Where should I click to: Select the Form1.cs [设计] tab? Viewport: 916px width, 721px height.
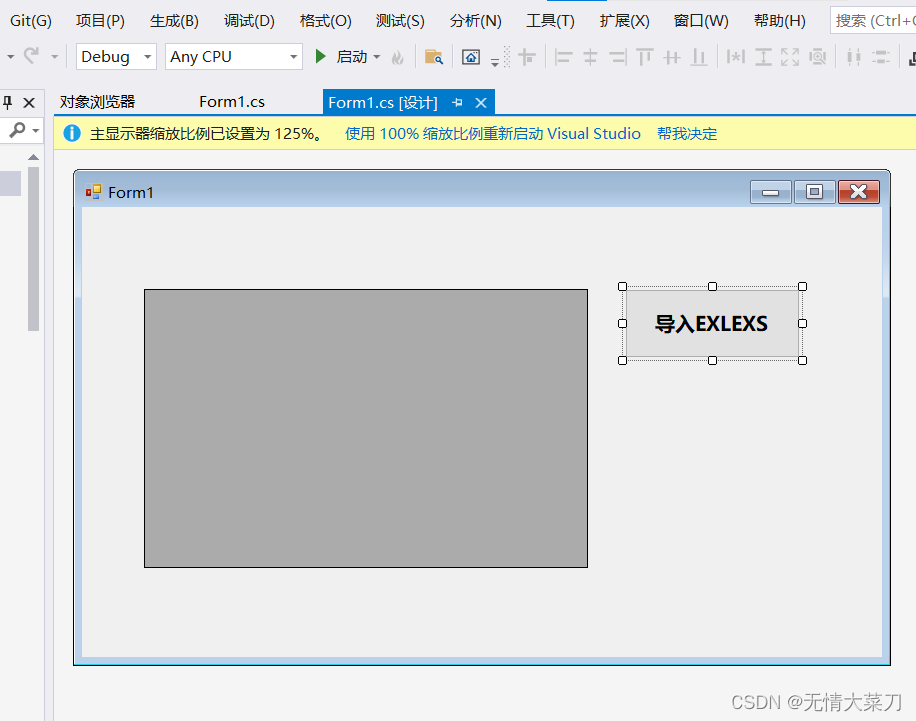(x=383, y=103)
